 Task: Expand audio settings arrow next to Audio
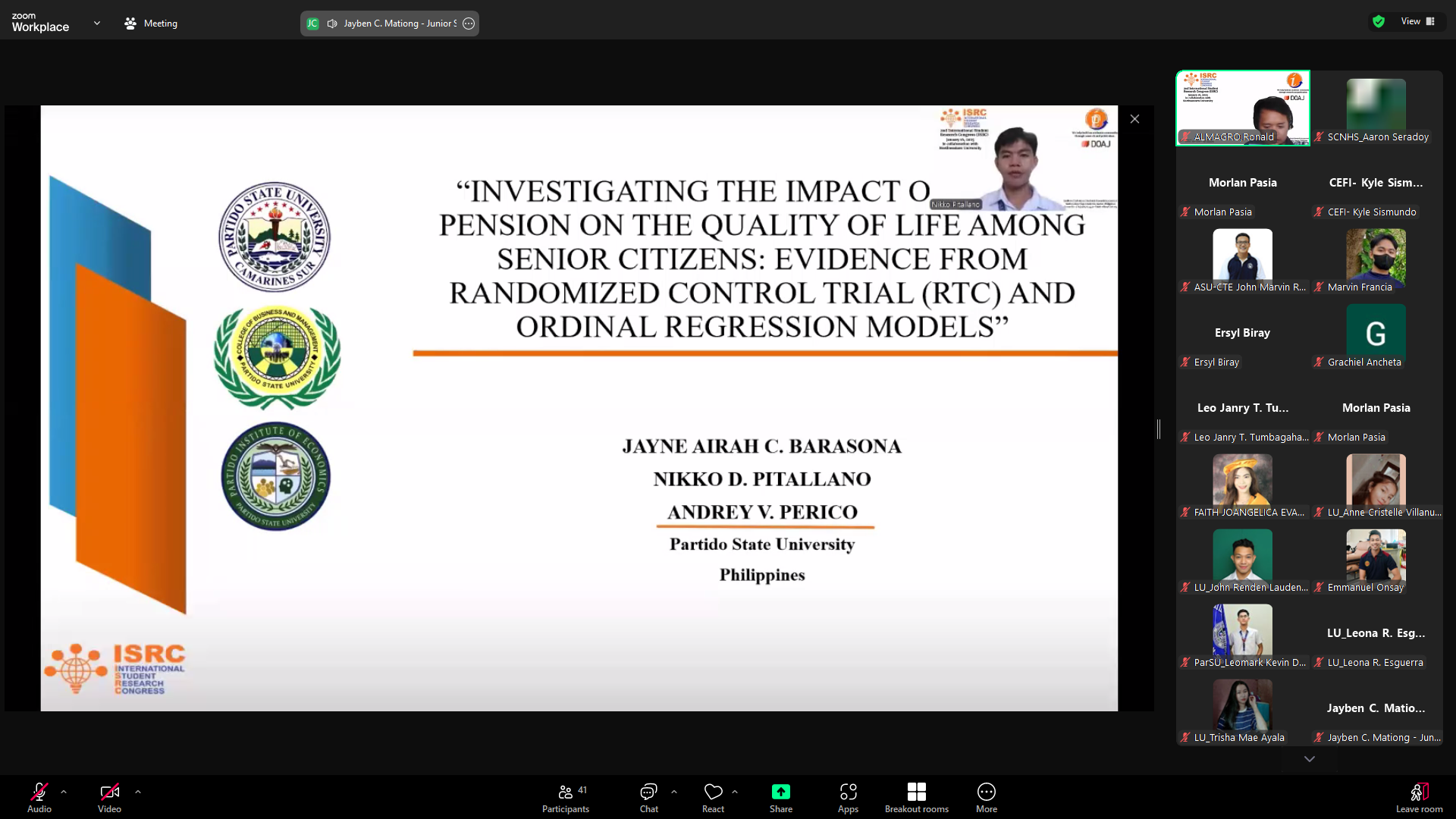click(x=64, y=792)
